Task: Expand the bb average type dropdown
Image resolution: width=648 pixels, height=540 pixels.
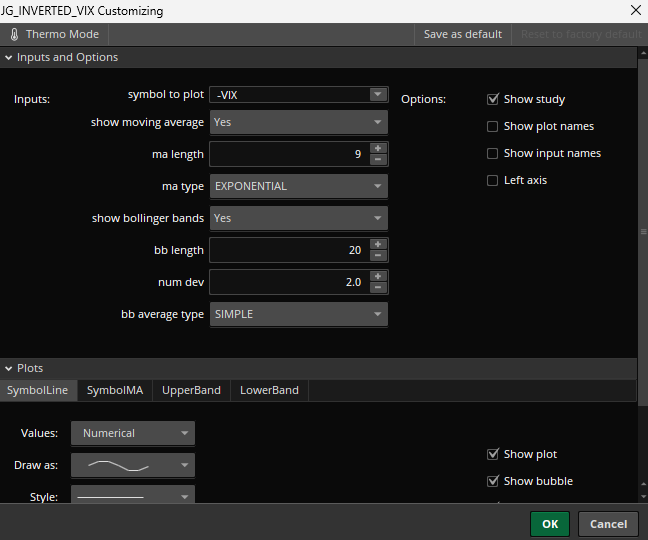Action: click(298, 314)
